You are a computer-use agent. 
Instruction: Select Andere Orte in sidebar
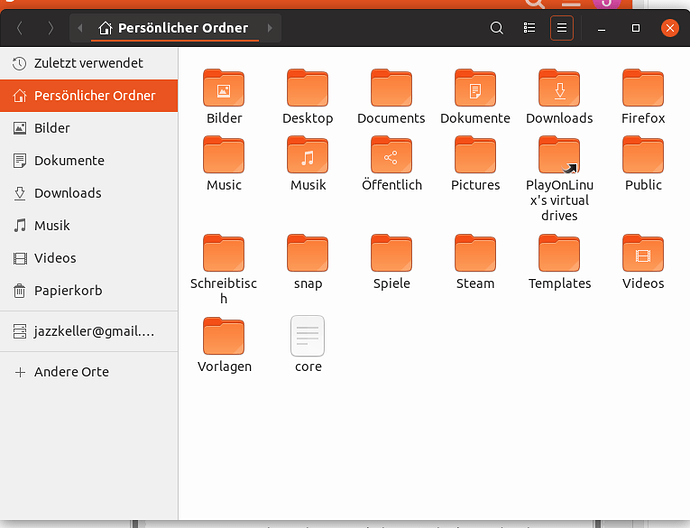tap(71, 372)
